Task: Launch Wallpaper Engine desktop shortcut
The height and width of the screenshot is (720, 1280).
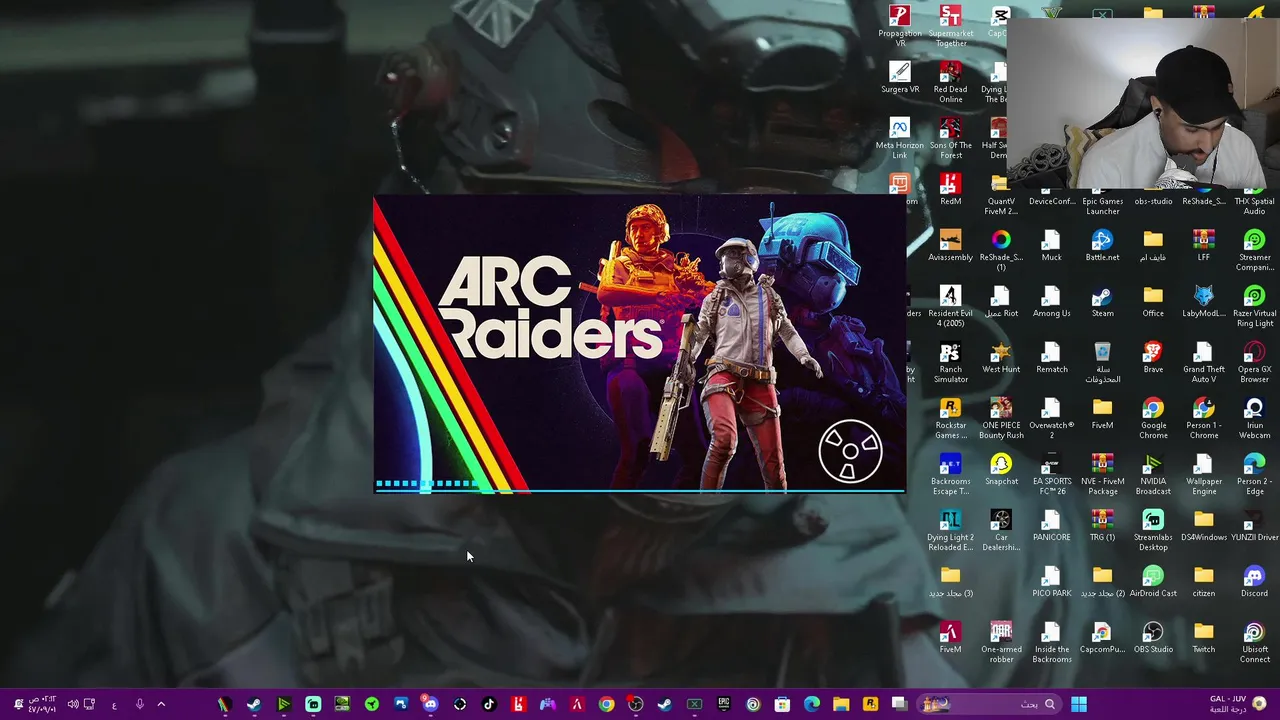Action: [1203, 473]
